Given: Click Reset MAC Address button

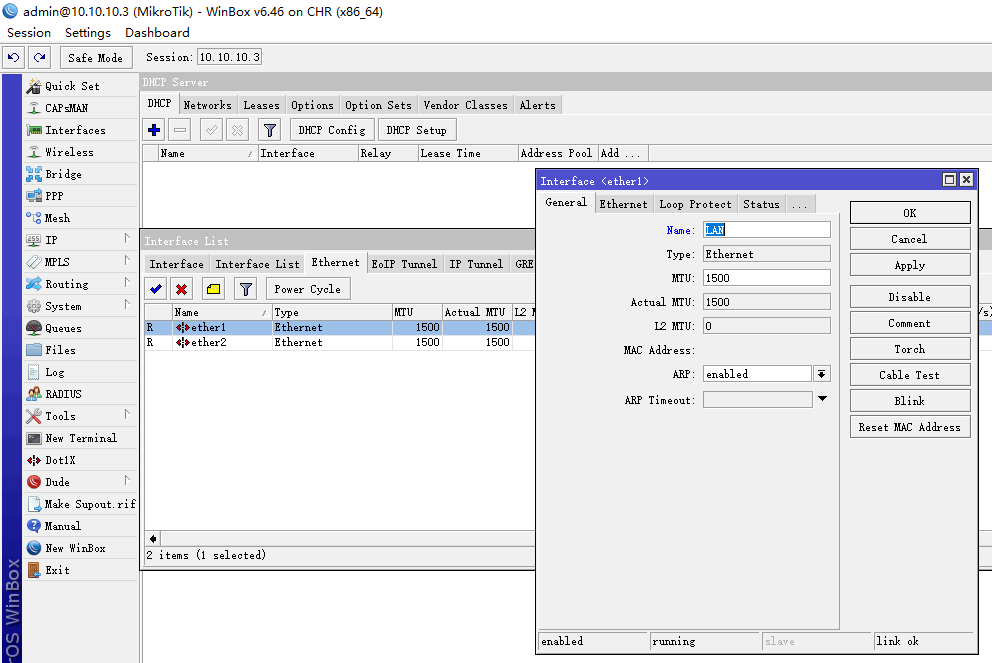Looking at the screenshot, I should pyautogui.click(x=910, y=427).
